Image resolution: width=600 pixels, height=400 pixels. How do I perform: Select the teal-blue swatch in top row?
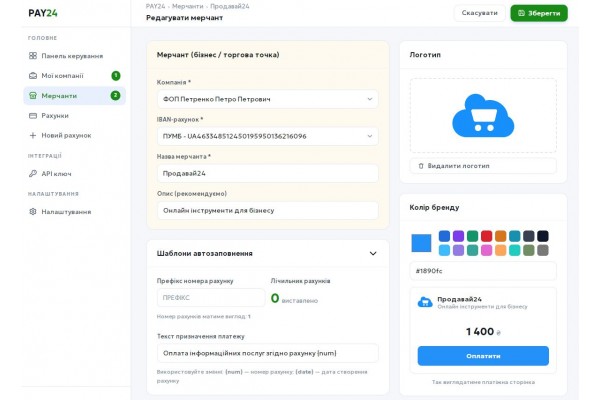pyautogui.click(x=515, y=236)
